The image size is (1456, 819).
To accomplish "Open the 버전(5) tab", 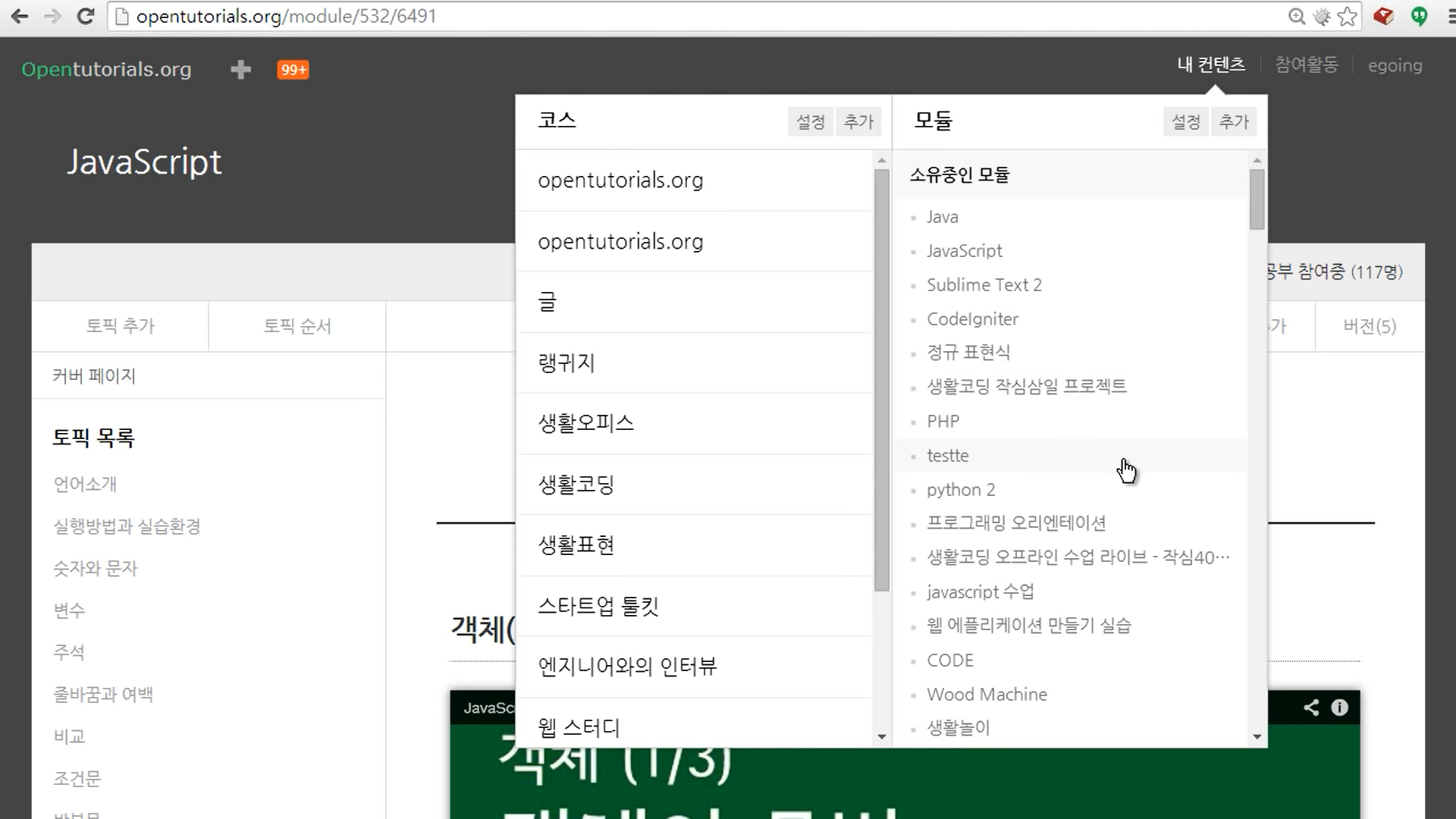I will point(1369,326).
